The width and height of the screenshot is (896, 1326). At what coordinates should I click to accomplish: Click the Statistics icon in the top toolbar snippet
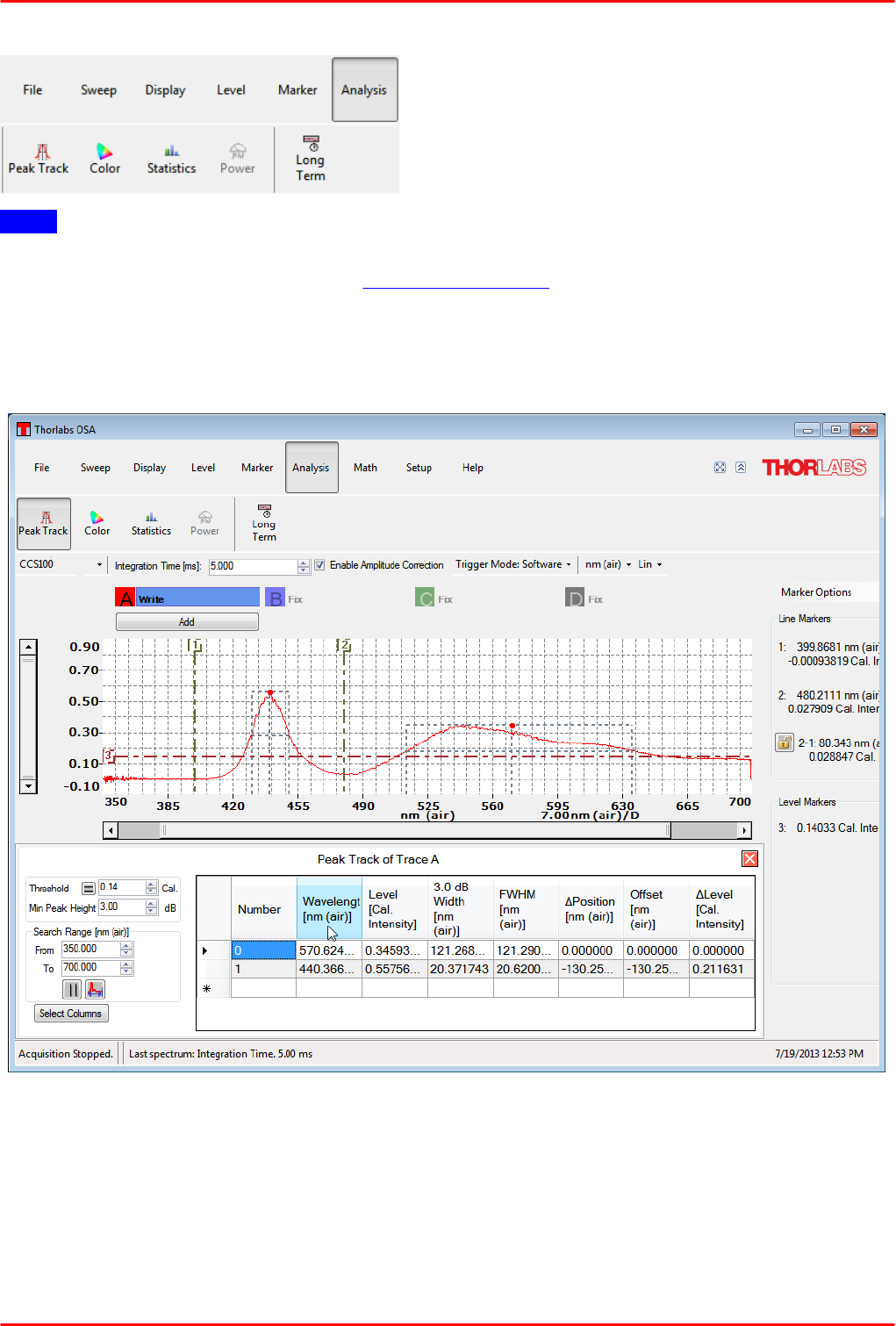pyautogui.click(x=171, y=159)
